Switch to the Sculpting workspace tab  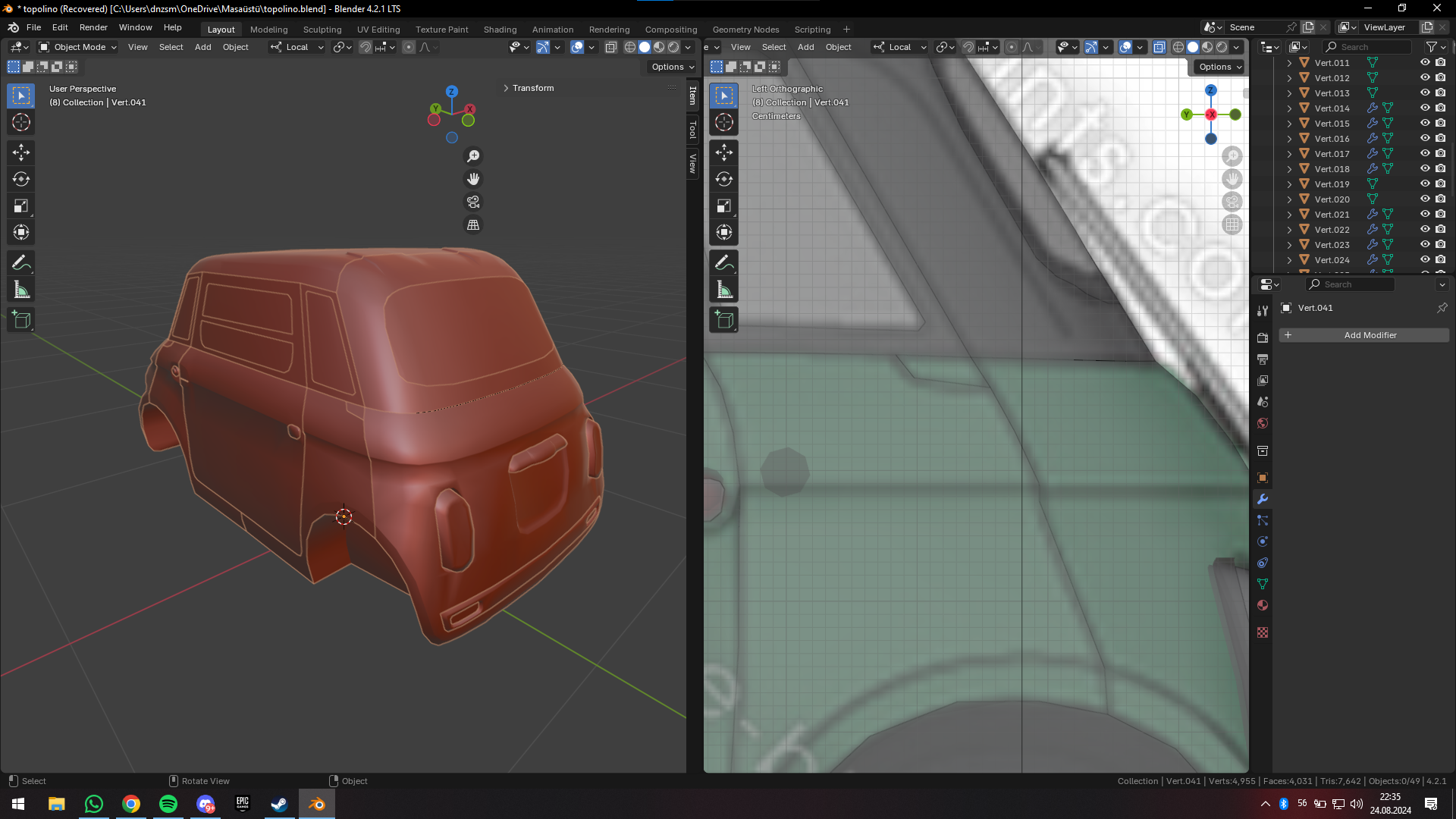(x=322, y=30)
